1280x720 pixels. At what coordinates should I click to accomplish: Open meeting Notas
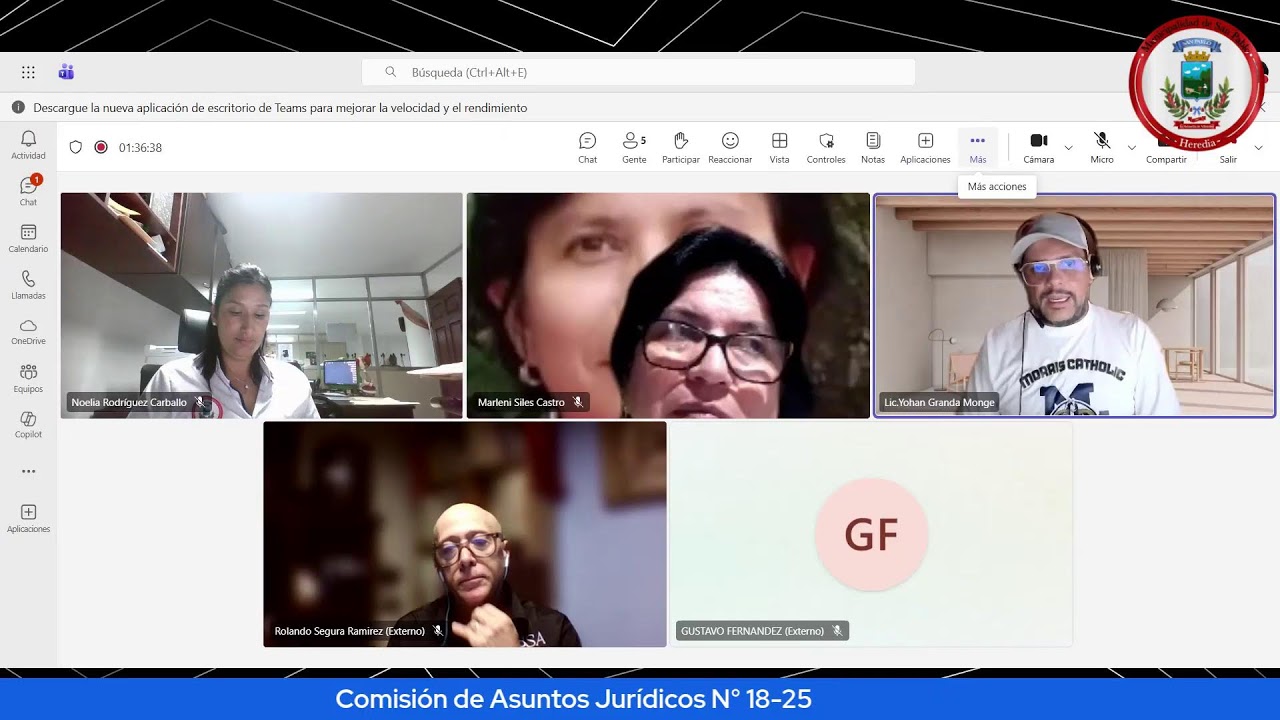tap(873, 148)
